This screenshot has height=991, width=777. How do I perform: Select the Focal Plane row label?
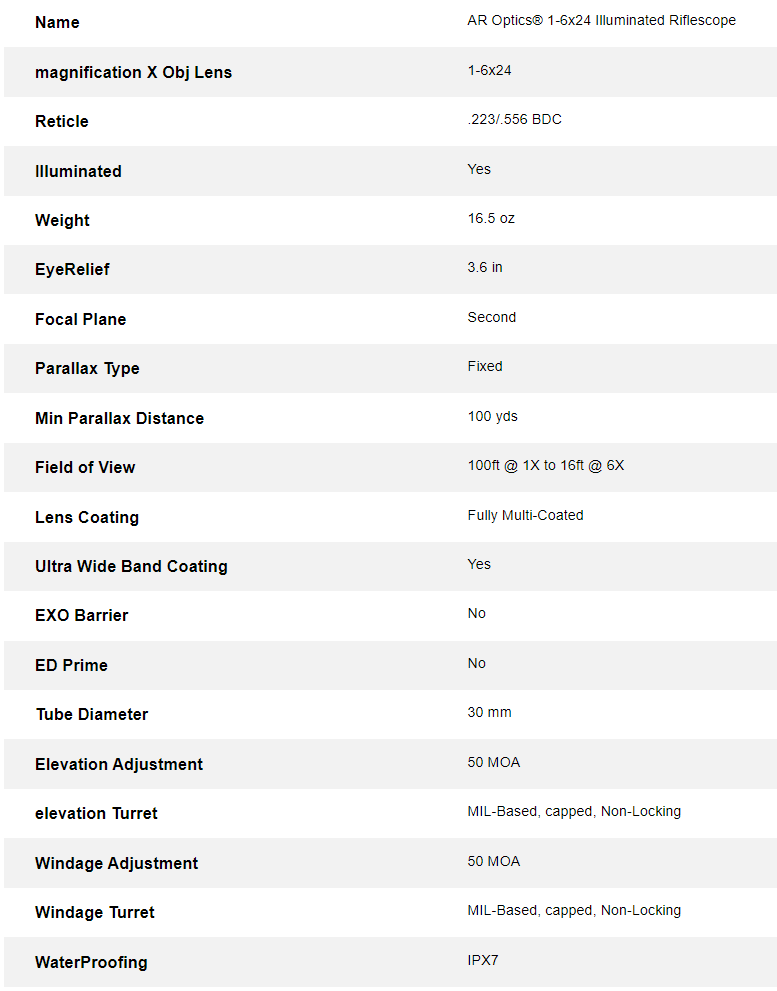[80, 319]
